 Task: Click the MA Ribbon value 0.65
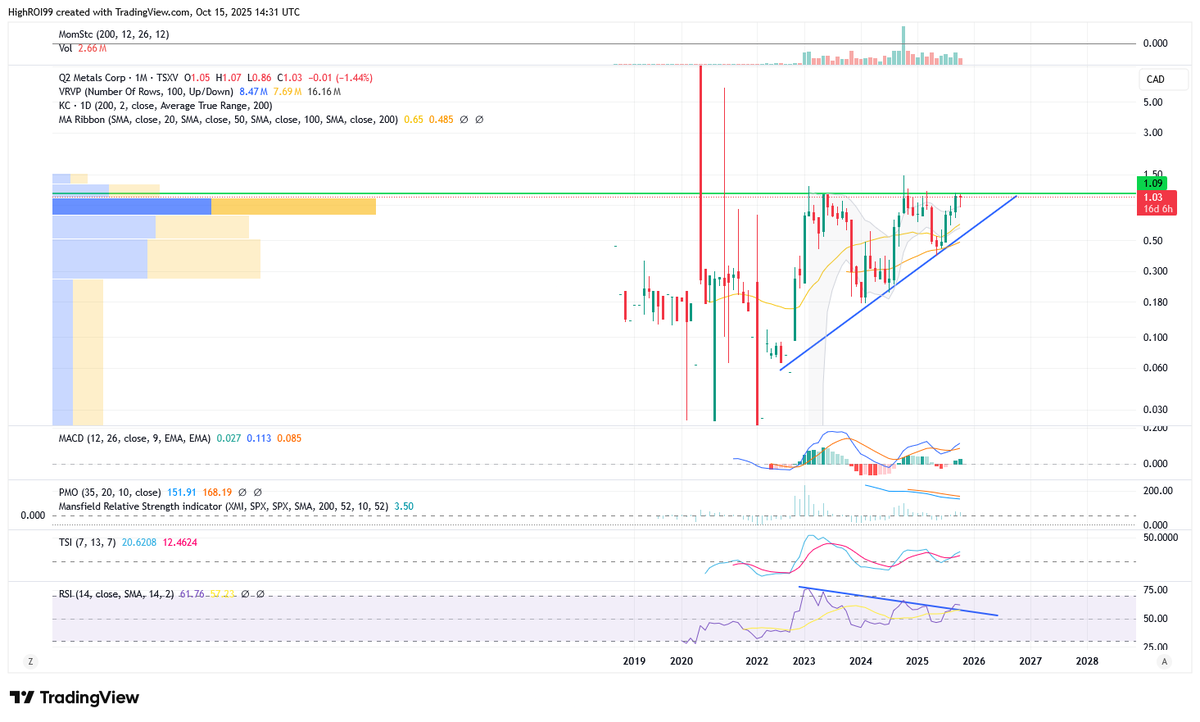tap(412, 119)
